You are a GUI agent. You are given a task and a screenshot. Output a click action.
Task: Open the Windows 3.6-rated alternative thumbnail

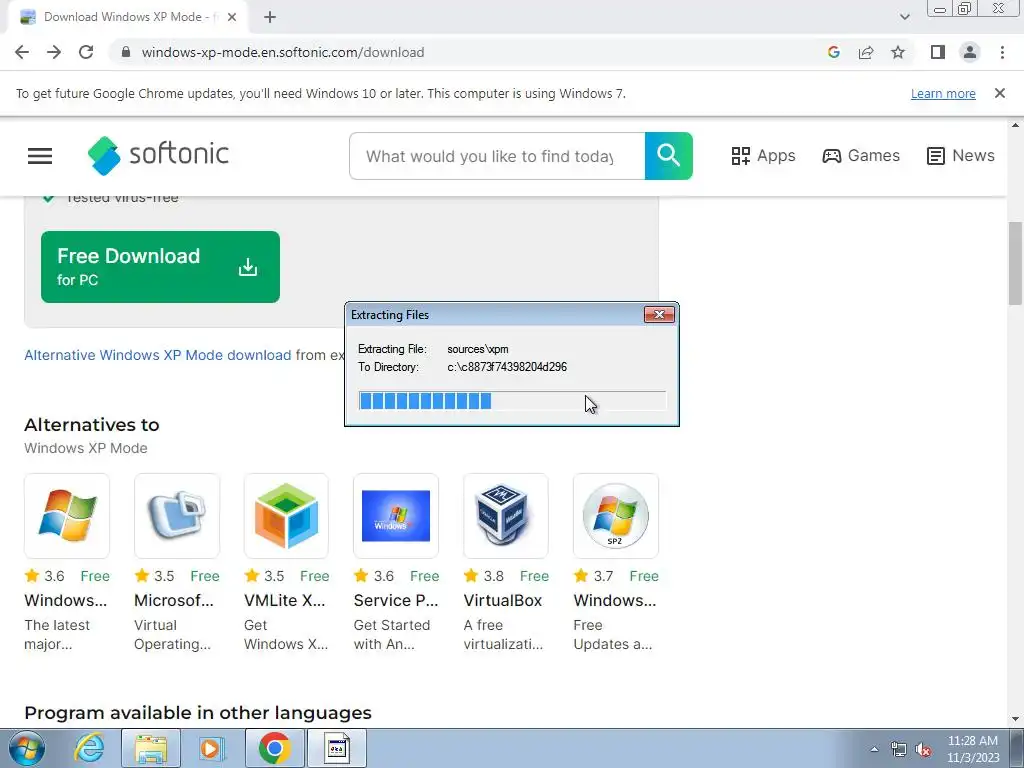(67, 516)
